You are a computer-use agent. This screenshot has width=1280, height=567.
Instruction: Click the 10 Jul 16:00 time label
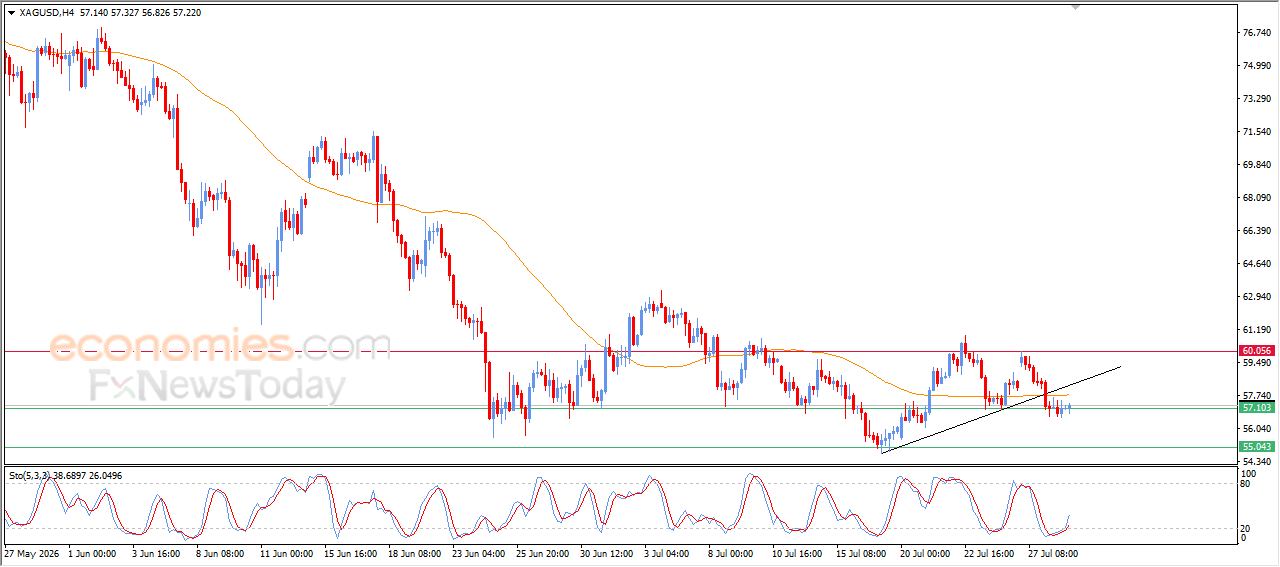coord(799,552)
